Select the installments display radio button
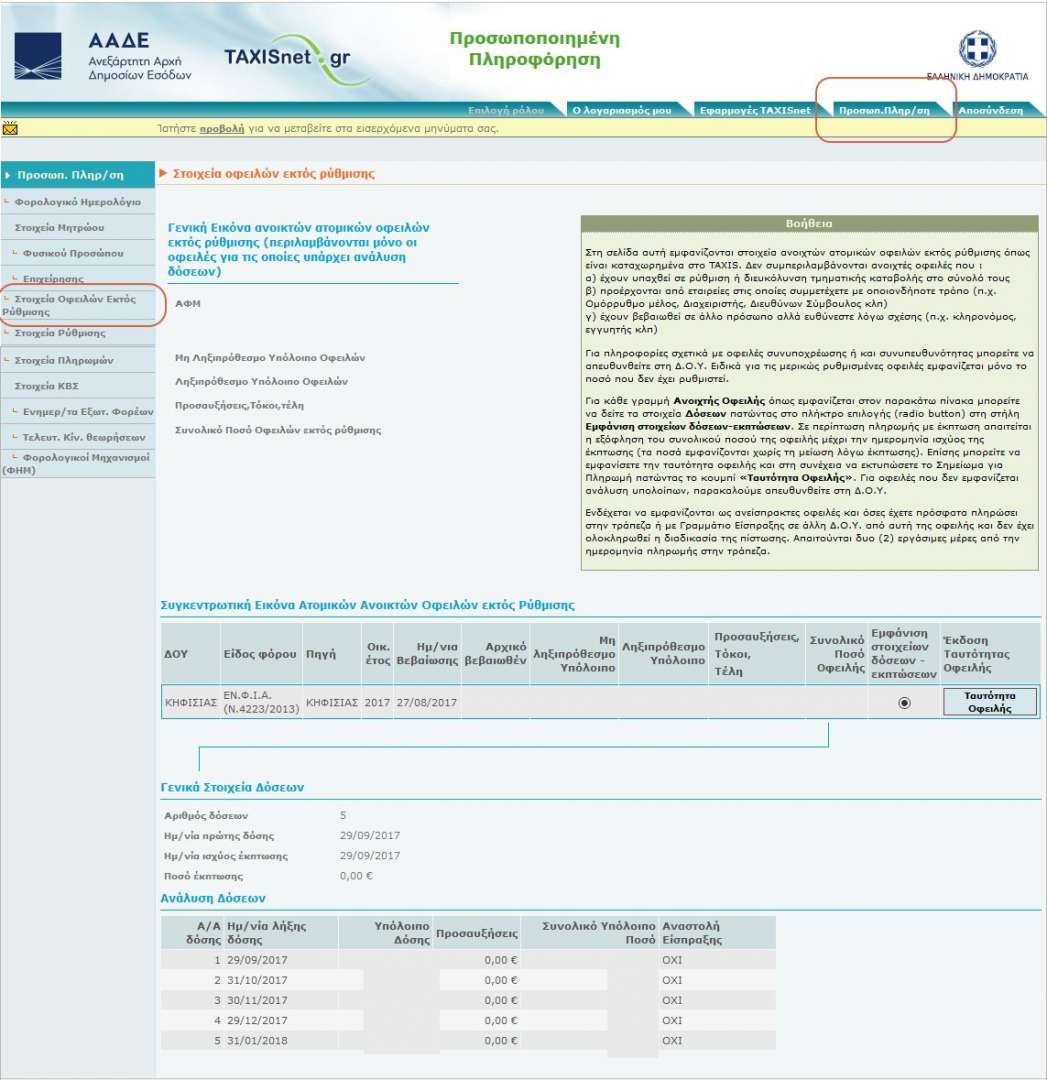 [904, 703]
